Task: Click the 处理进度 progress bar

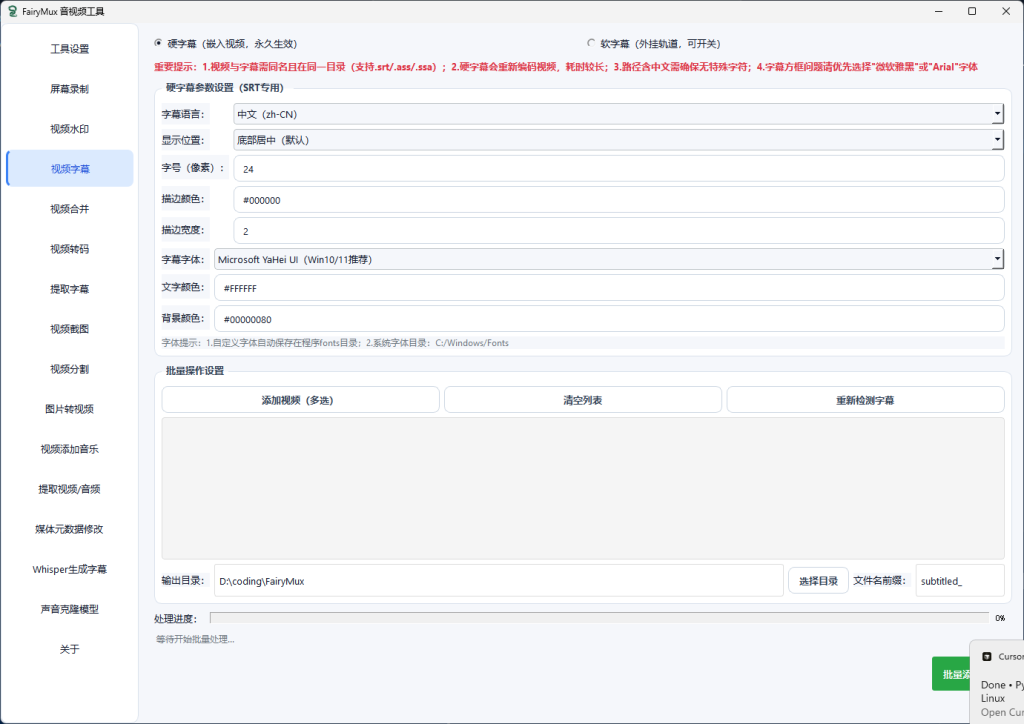Action: [599, 618]
